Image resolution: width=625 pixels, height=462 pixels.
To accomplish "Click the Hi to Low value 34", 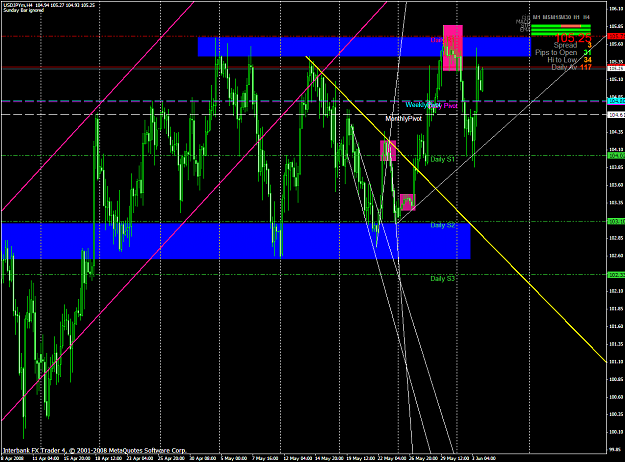I will click(588, 60).
